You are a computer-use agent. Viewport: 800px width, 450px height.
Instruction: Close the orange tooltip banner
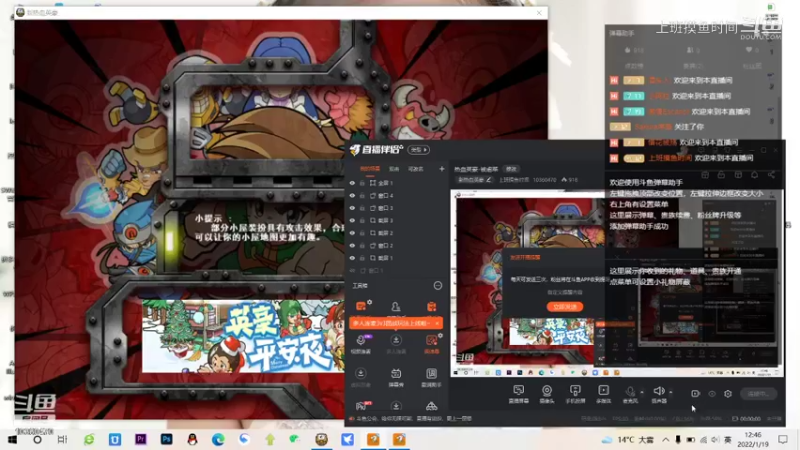pos(437,323)
